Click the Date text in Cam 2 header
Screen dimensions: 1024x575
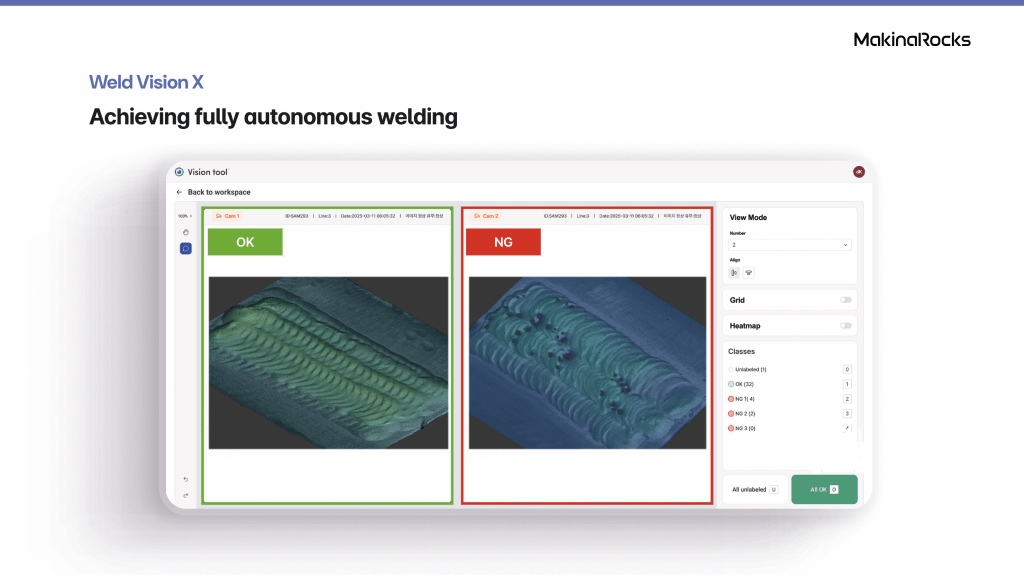tap(626, 216)
